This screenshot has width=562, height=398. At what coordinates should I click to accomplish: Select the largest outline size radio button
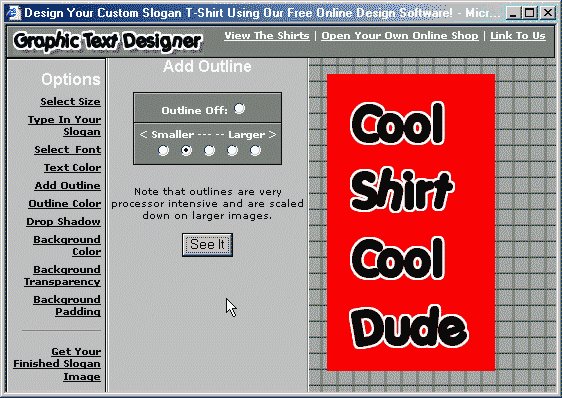pyautogui.click(x=255, y=150)
